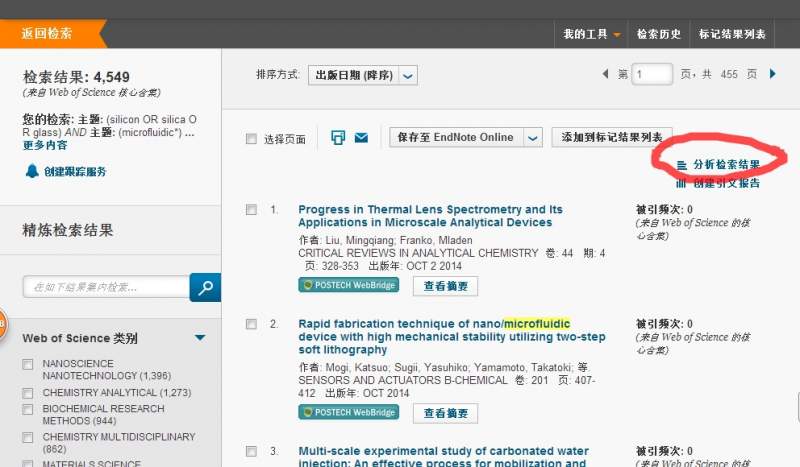Go to next page arrow

coord(772,74)
